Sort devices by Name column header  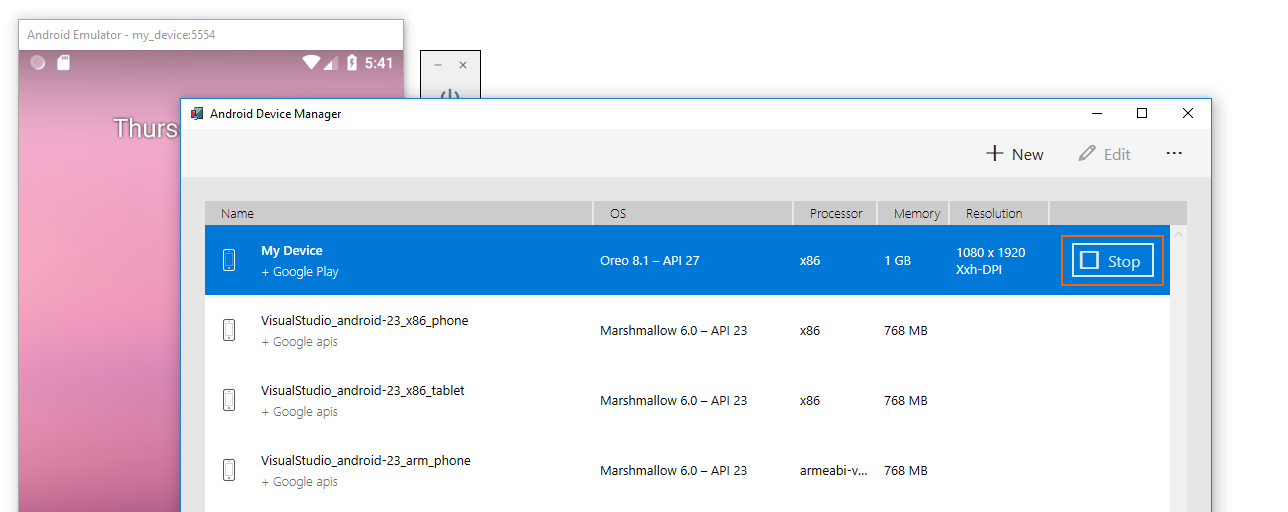point(398,213)
